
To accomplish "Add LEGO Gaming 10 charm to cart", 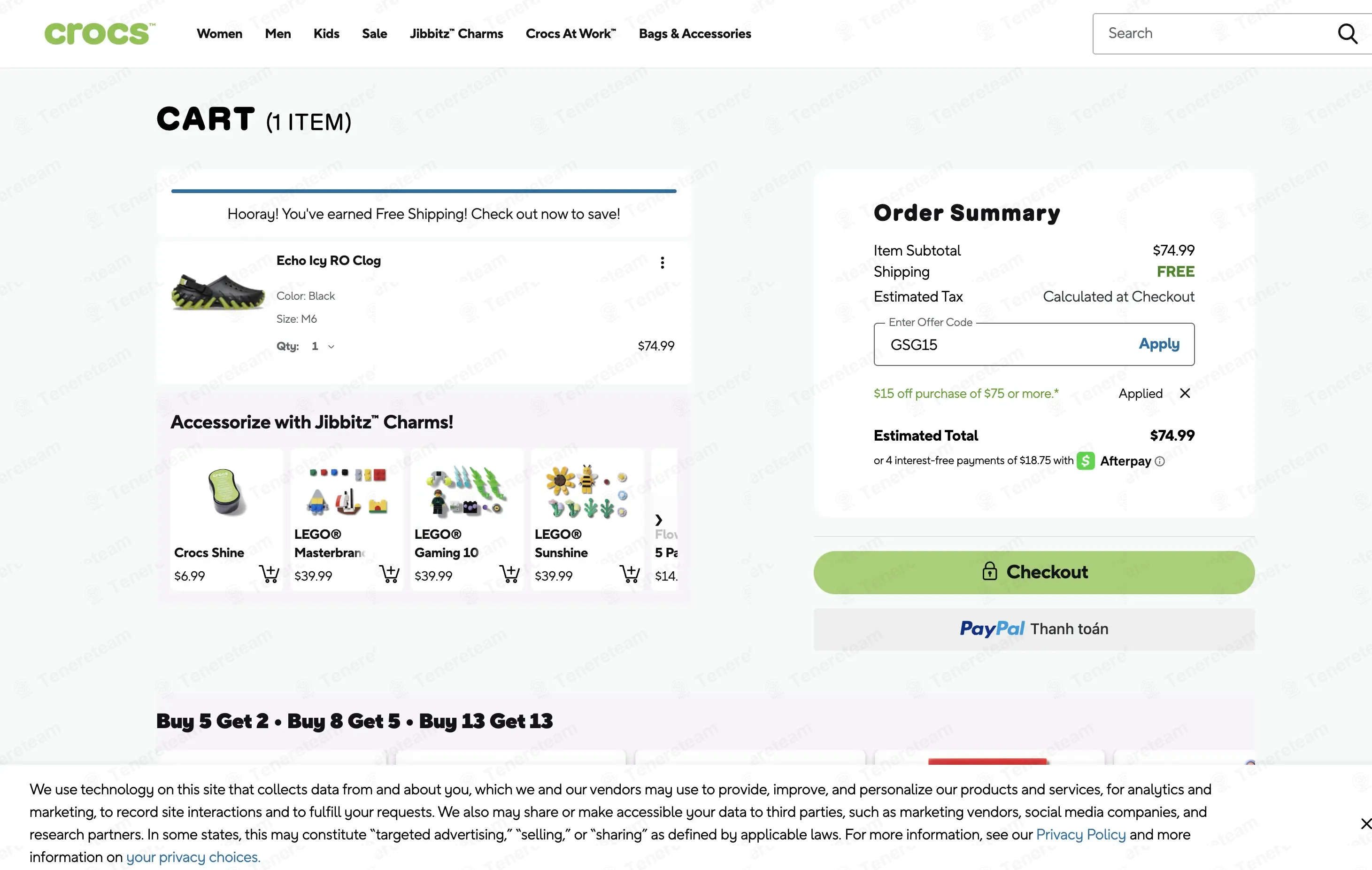I will click(509, 574).
